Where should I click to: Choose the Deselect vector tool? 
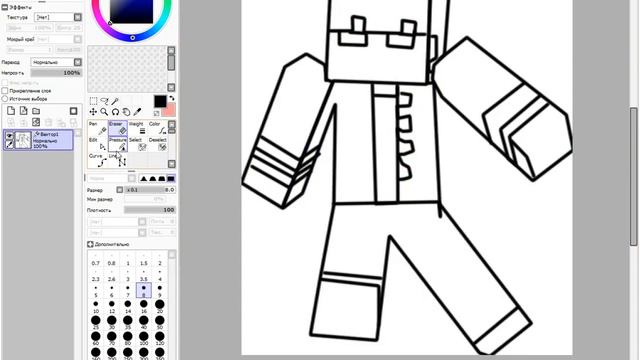tap(158, 144)
